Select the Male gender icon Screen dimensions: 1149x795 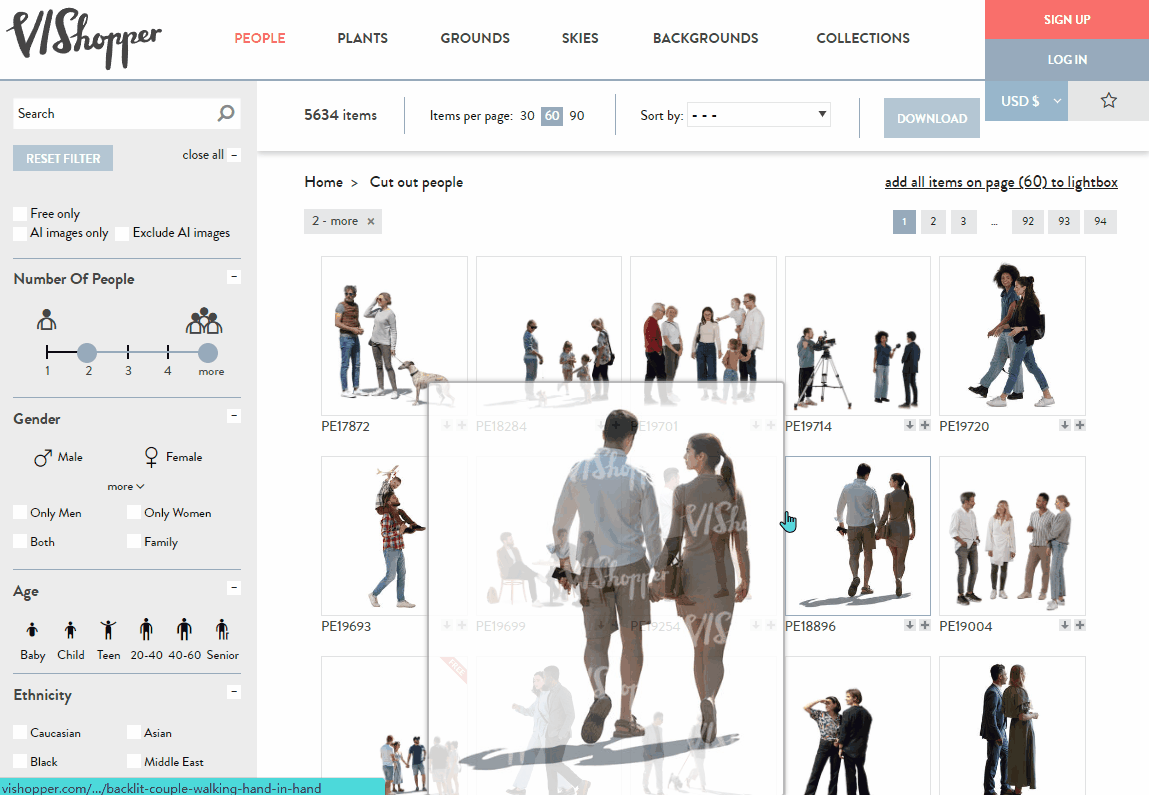coord(43,457)
